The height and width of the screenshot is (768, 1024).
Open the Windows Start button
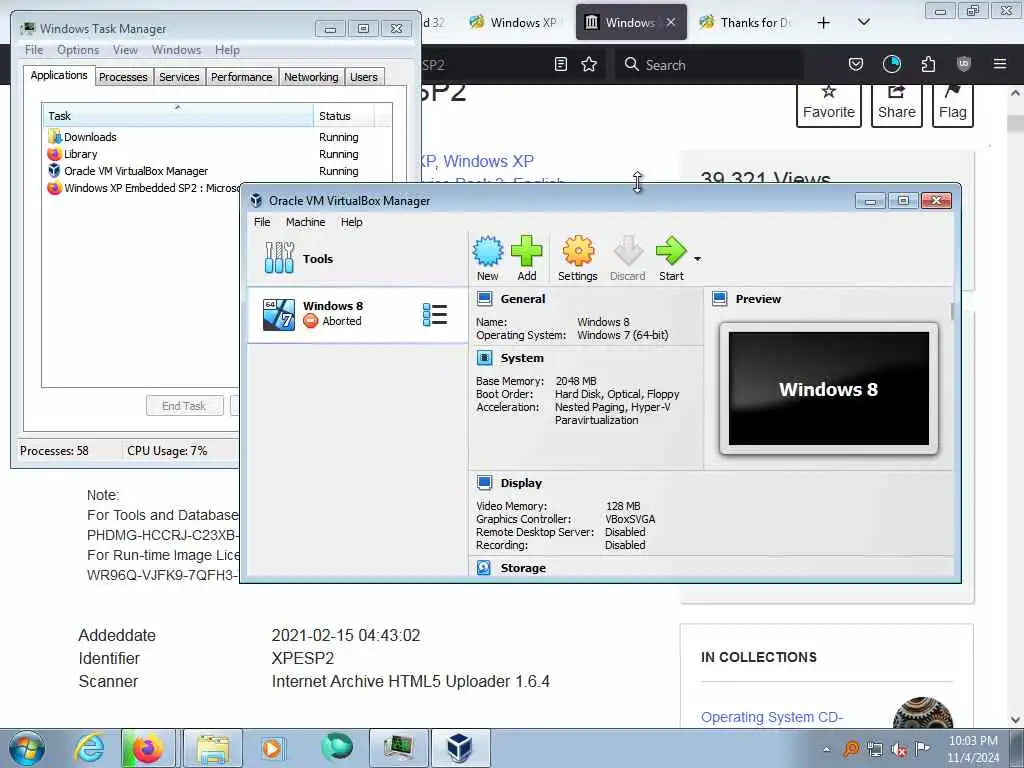[x=27, y=748]
